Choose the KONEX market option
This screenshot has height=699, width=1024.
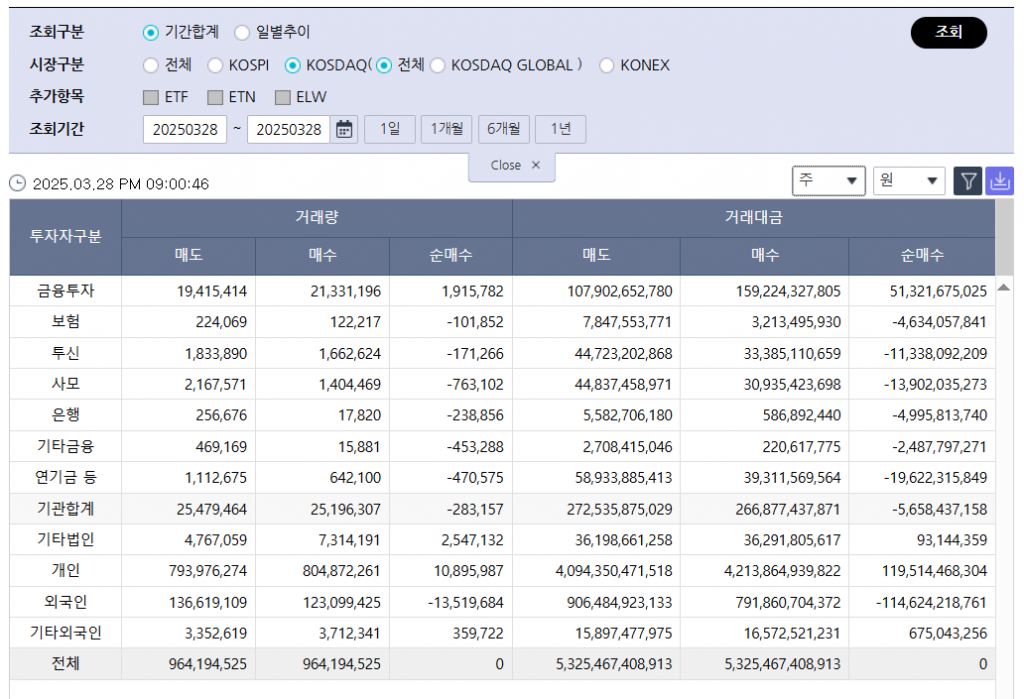pyautogui.click(x=607, y=65)
